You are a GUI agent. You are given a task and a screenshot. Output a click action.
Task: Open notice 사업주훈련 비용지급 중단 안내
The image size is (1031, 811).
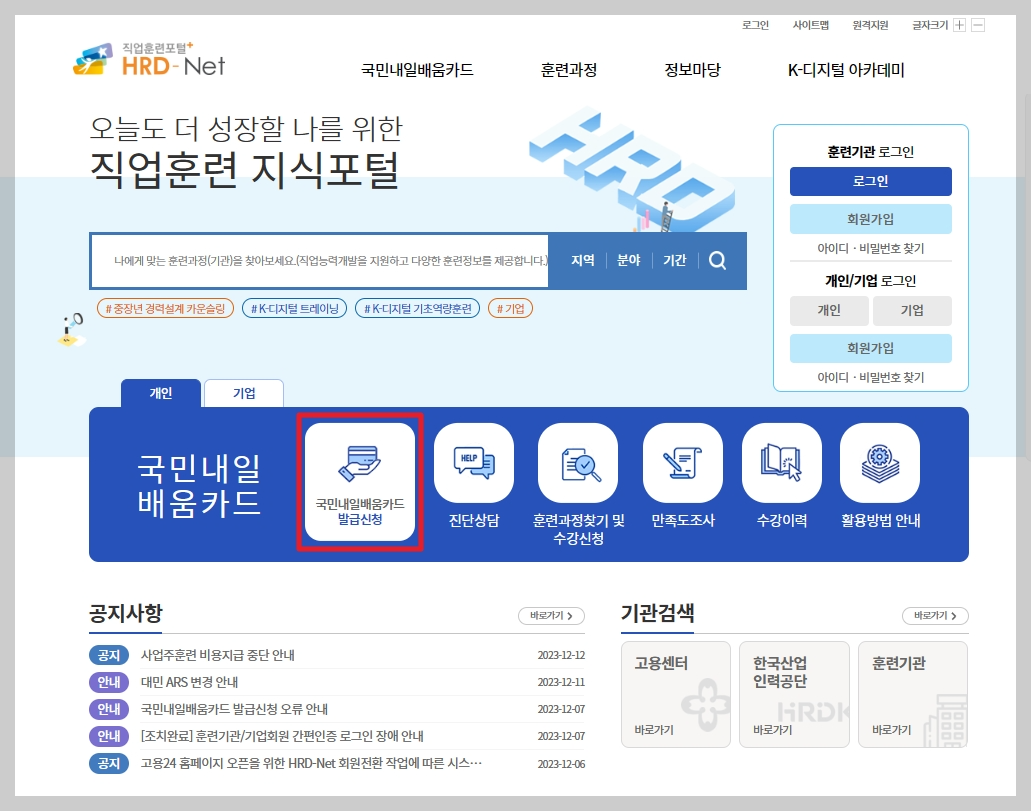[218, 655]
